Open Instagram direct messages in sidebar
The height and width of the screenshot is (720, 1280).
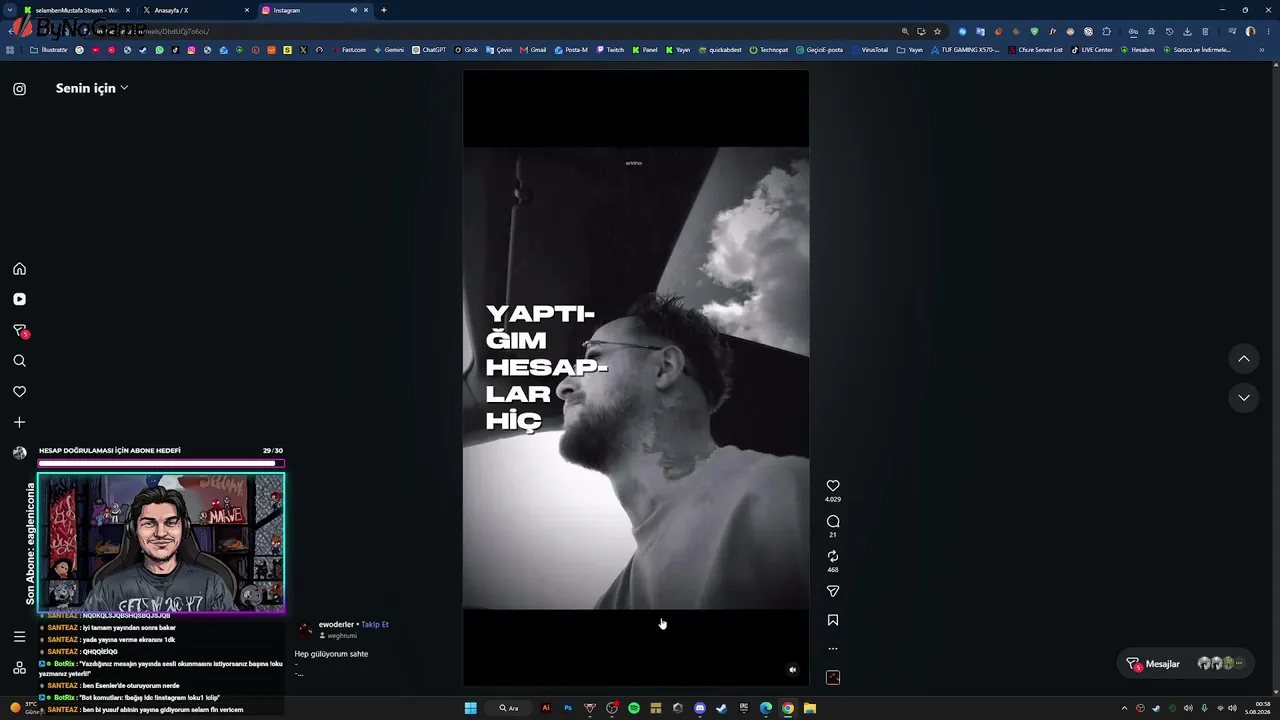pos(19,330)
